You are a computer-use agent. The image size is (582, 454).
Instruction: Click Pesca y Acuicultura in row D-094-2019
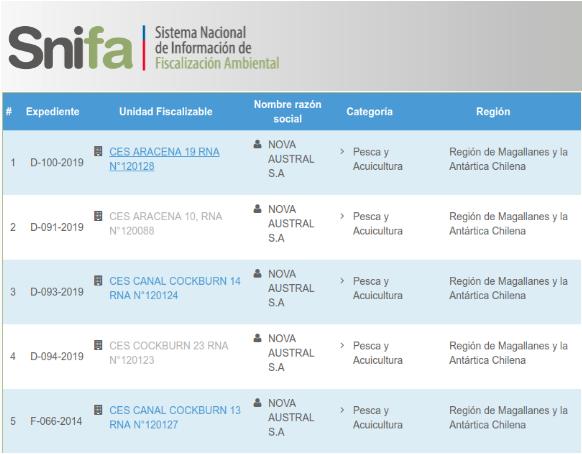[x=377, y=353]
